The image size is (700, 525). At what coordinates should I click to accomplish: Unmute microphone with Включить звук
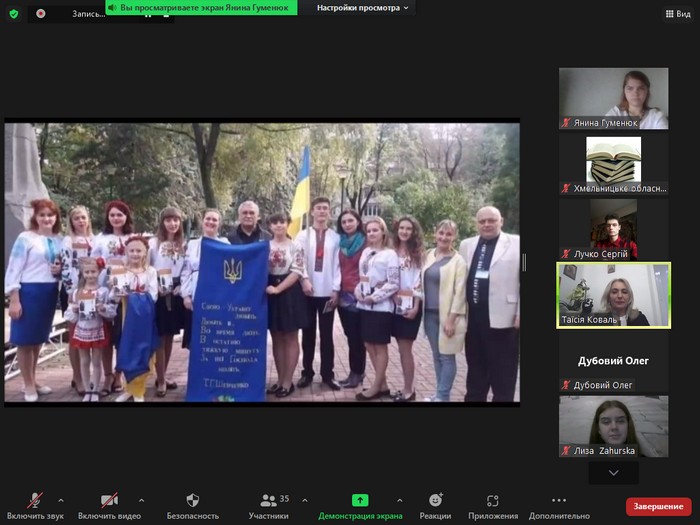[x=35, y=500]
